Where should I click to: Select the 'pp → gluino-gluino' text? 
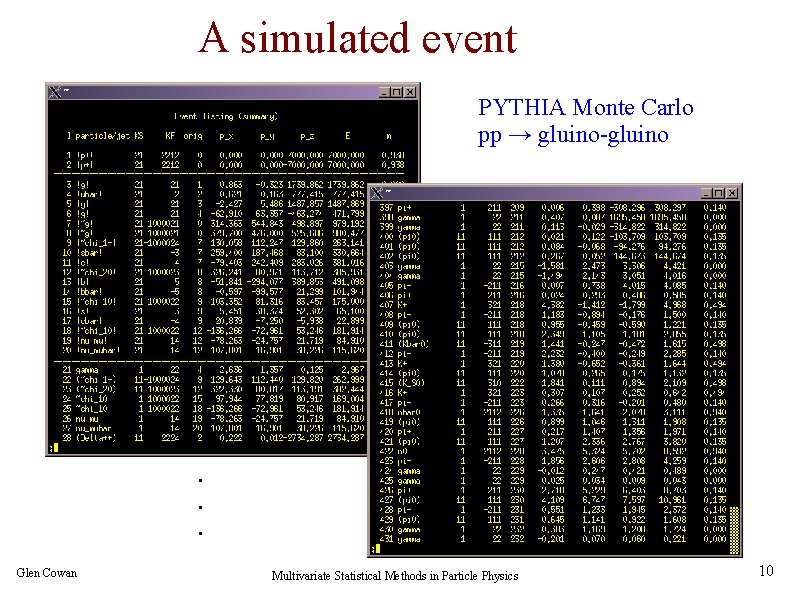573,135
